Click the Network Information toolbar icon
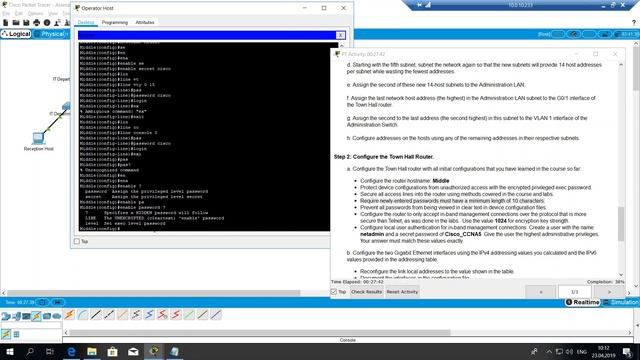640x360 pixels. coord(47,23)
